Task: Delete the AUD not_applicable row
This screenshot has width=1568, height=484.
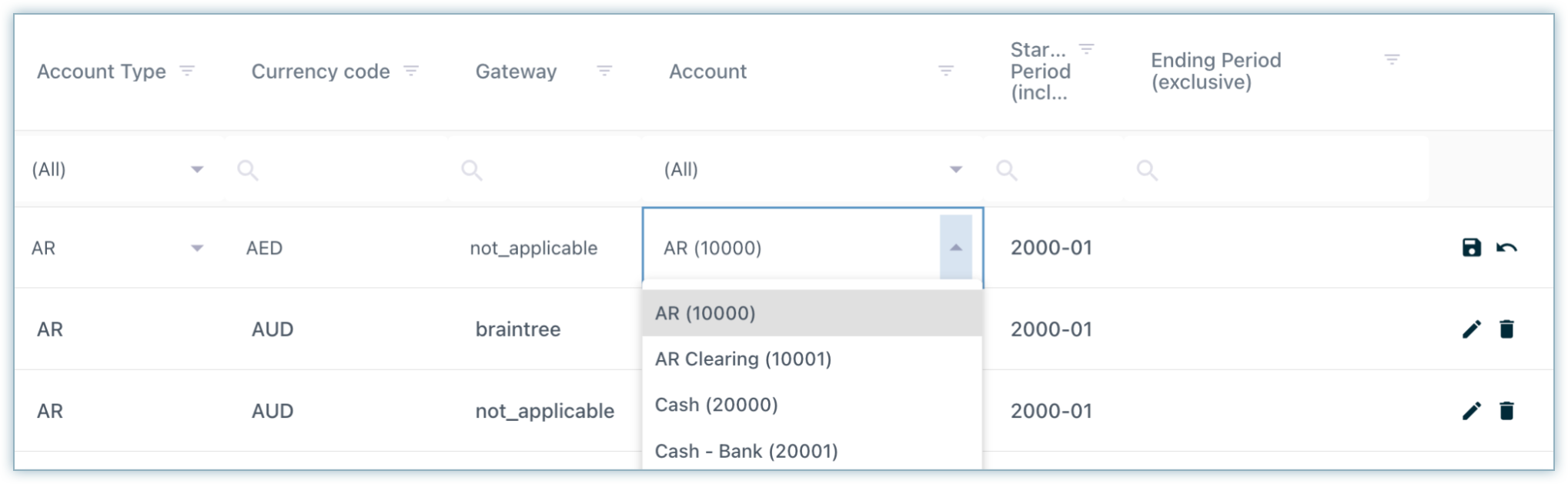Action: point(1506,411)
